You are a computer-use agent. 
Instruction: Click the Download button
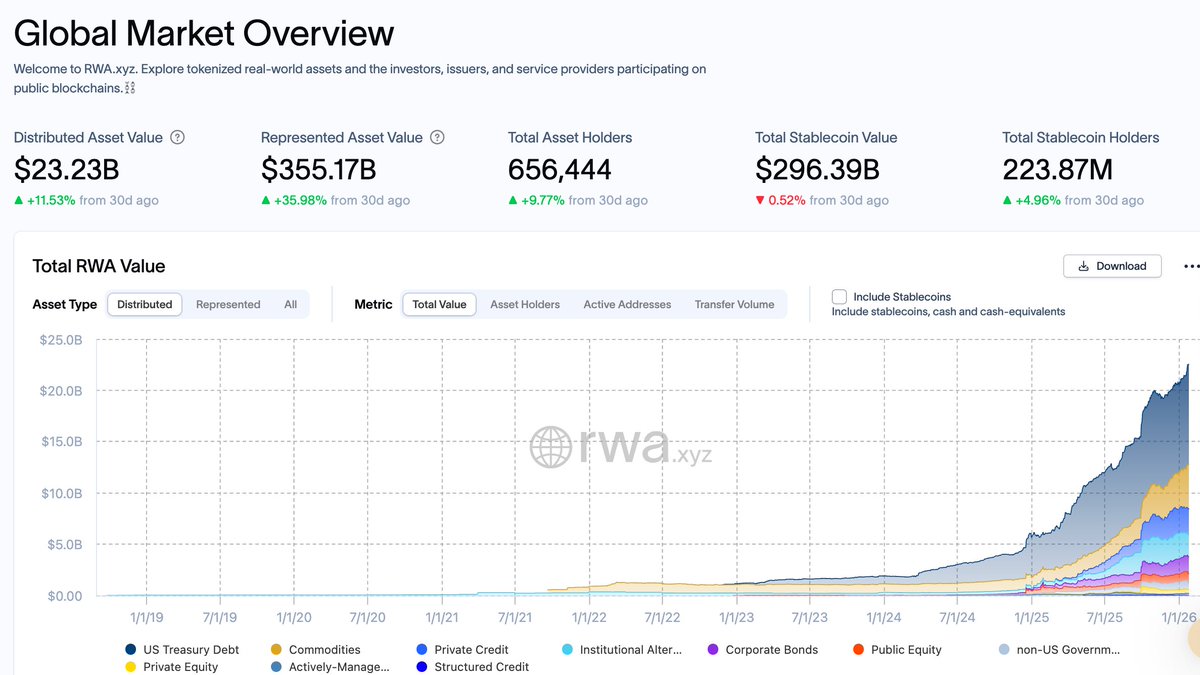(x=1112, y=266)
